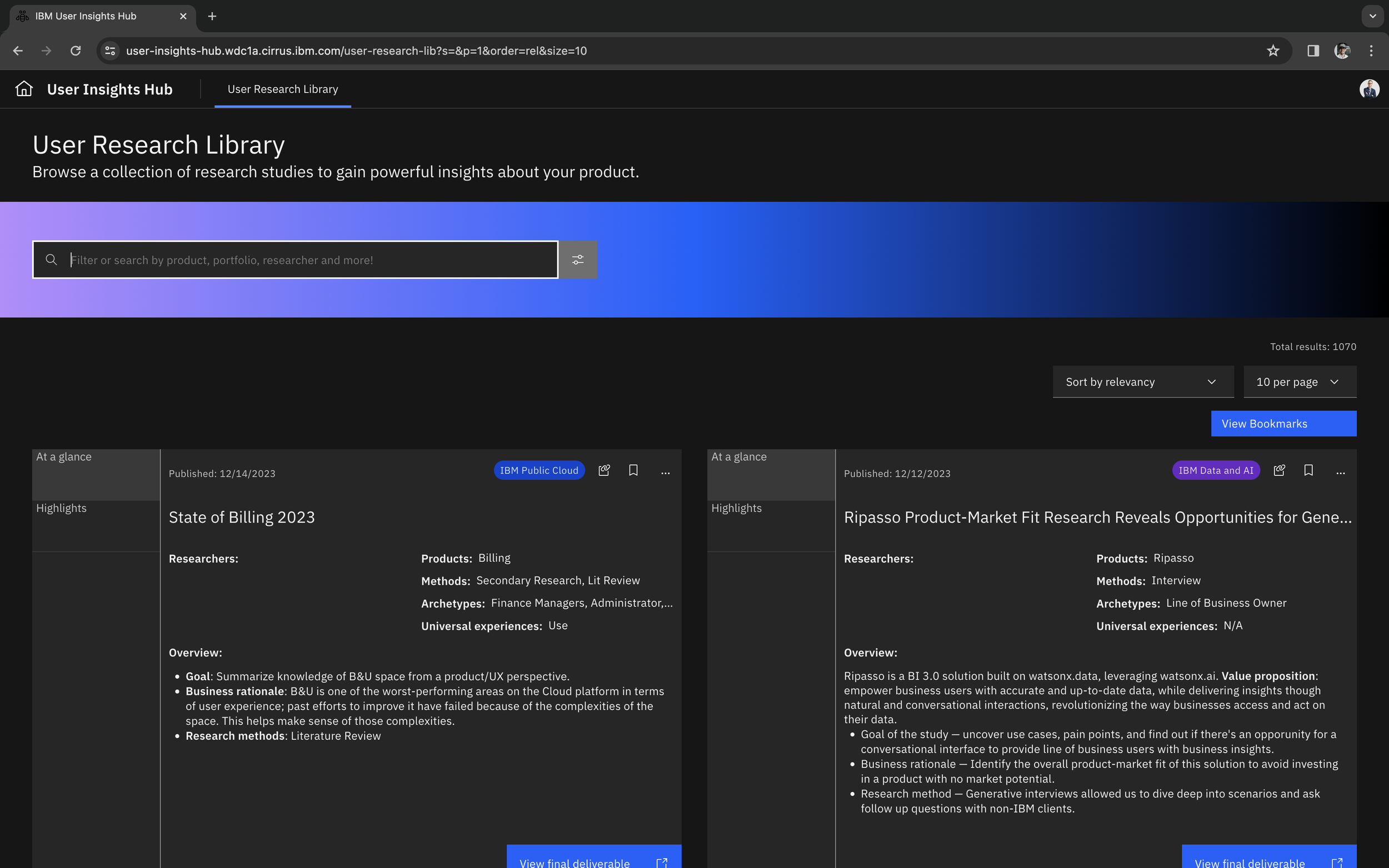Click the IBM Public Cloud tag
This screenshot has height=868, width=1389.
click(x=539, y=470)
